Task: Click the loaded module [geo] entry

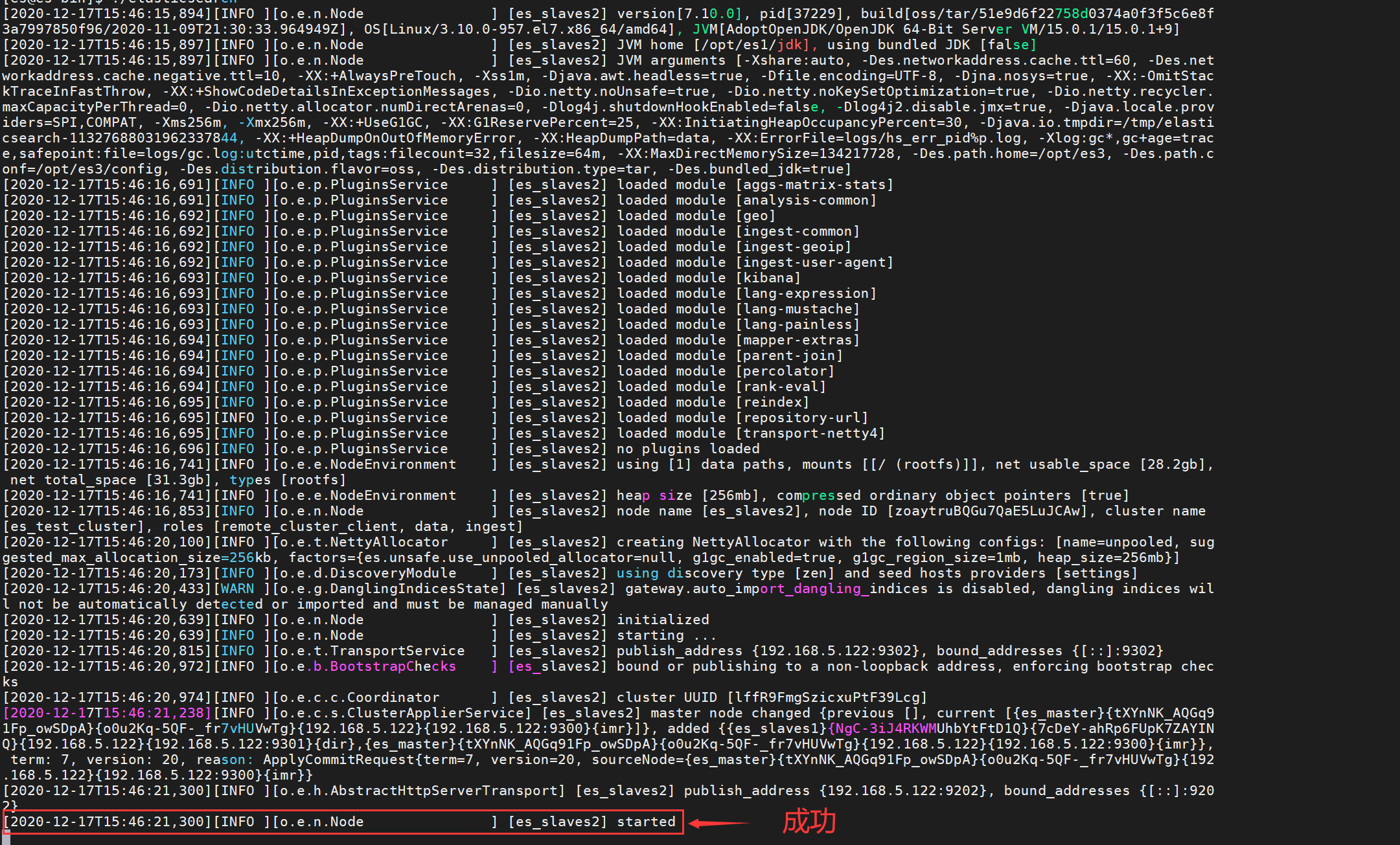Action: tap(696, 216)
